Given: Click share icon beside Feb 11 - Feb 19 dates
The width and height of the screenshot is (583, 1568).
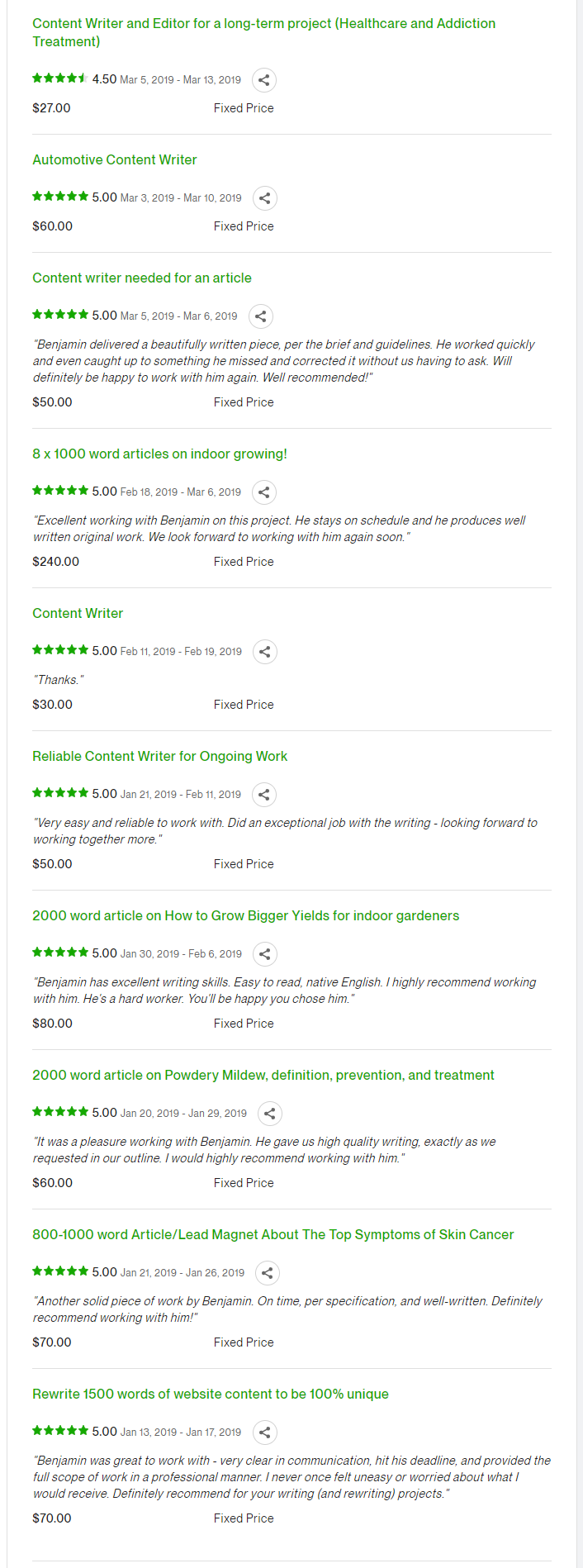Looking at the screenshot, I should tap(265, 652).
